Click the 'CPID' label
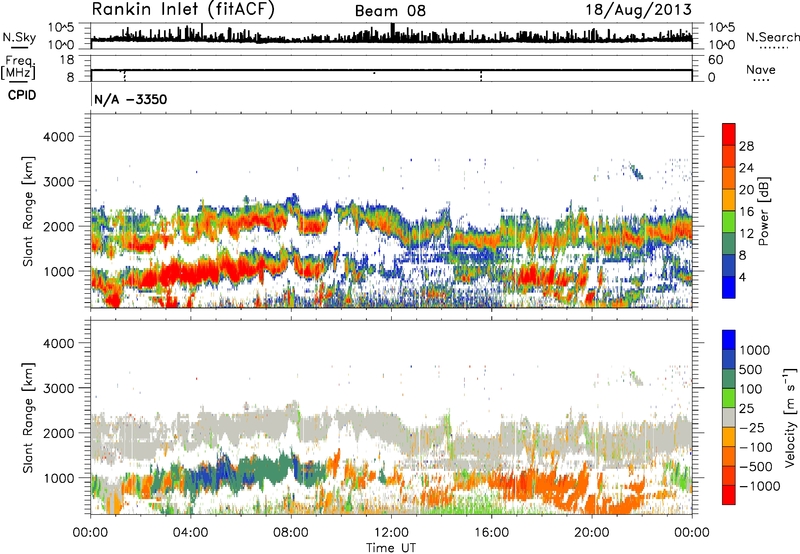800x554 pixels. click(22, 95)
